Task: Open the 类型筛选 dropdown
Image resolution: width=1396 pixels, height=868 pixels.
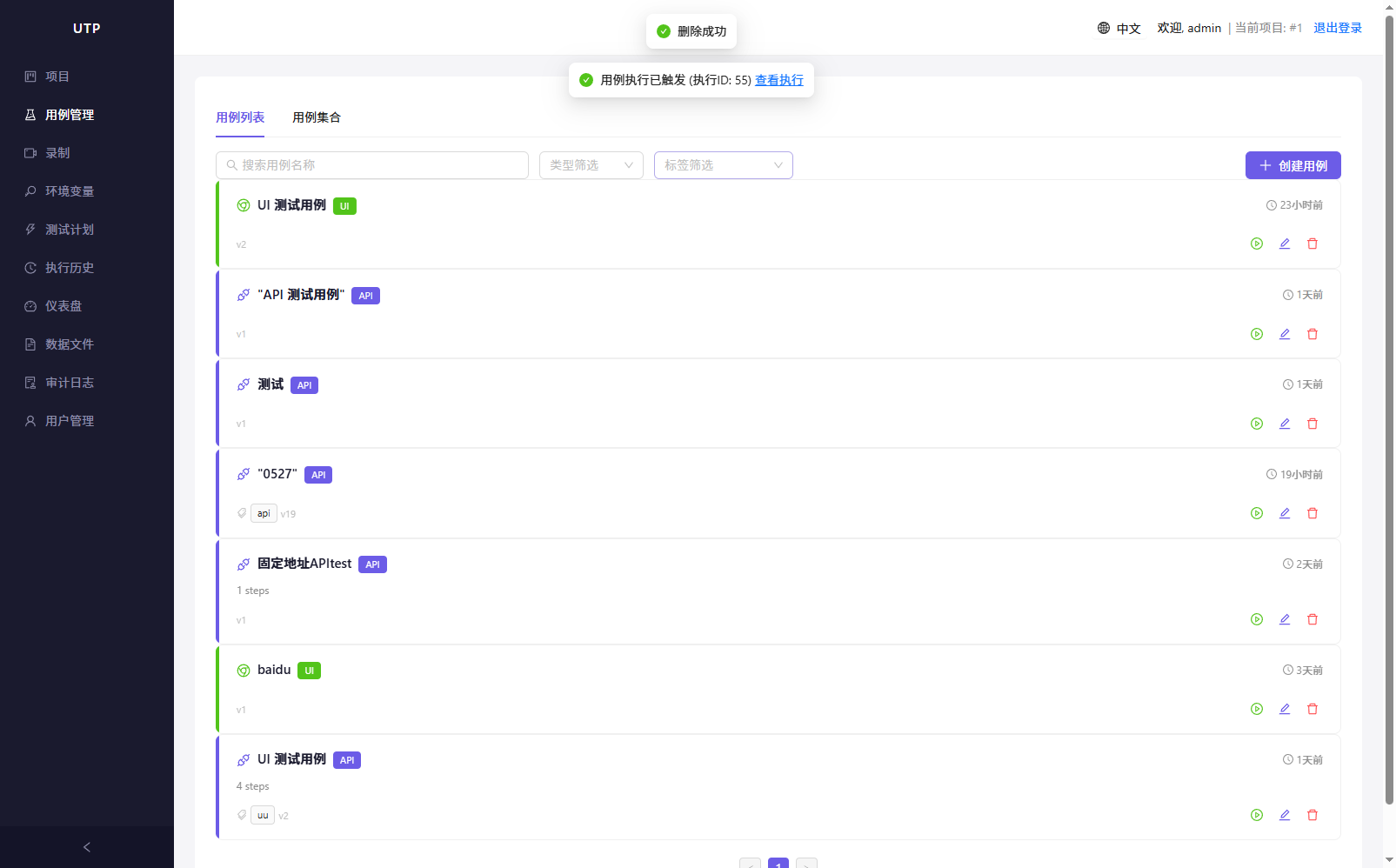Action: click(591, 165)
